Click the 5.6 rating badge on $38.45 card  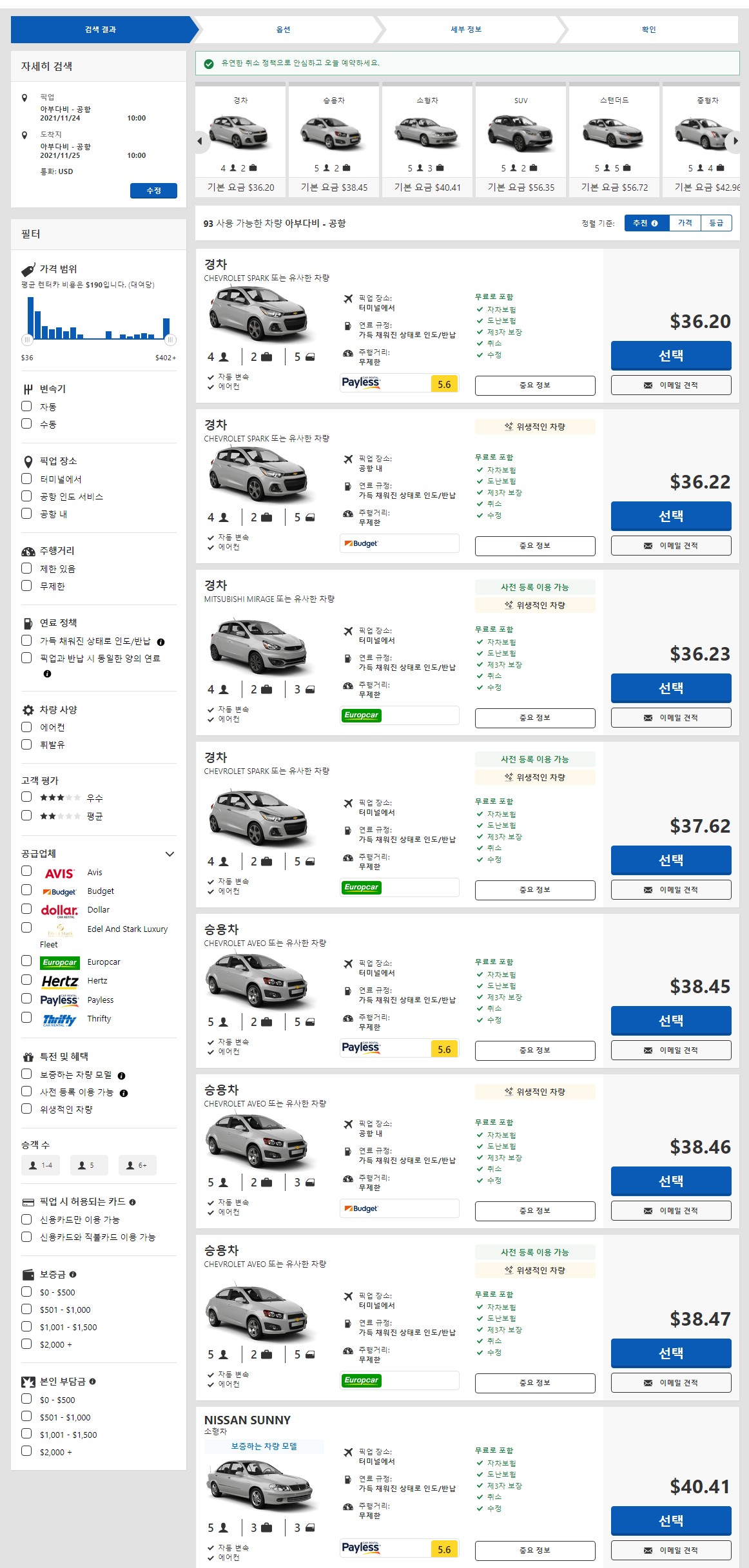[x=444, y=1049]
